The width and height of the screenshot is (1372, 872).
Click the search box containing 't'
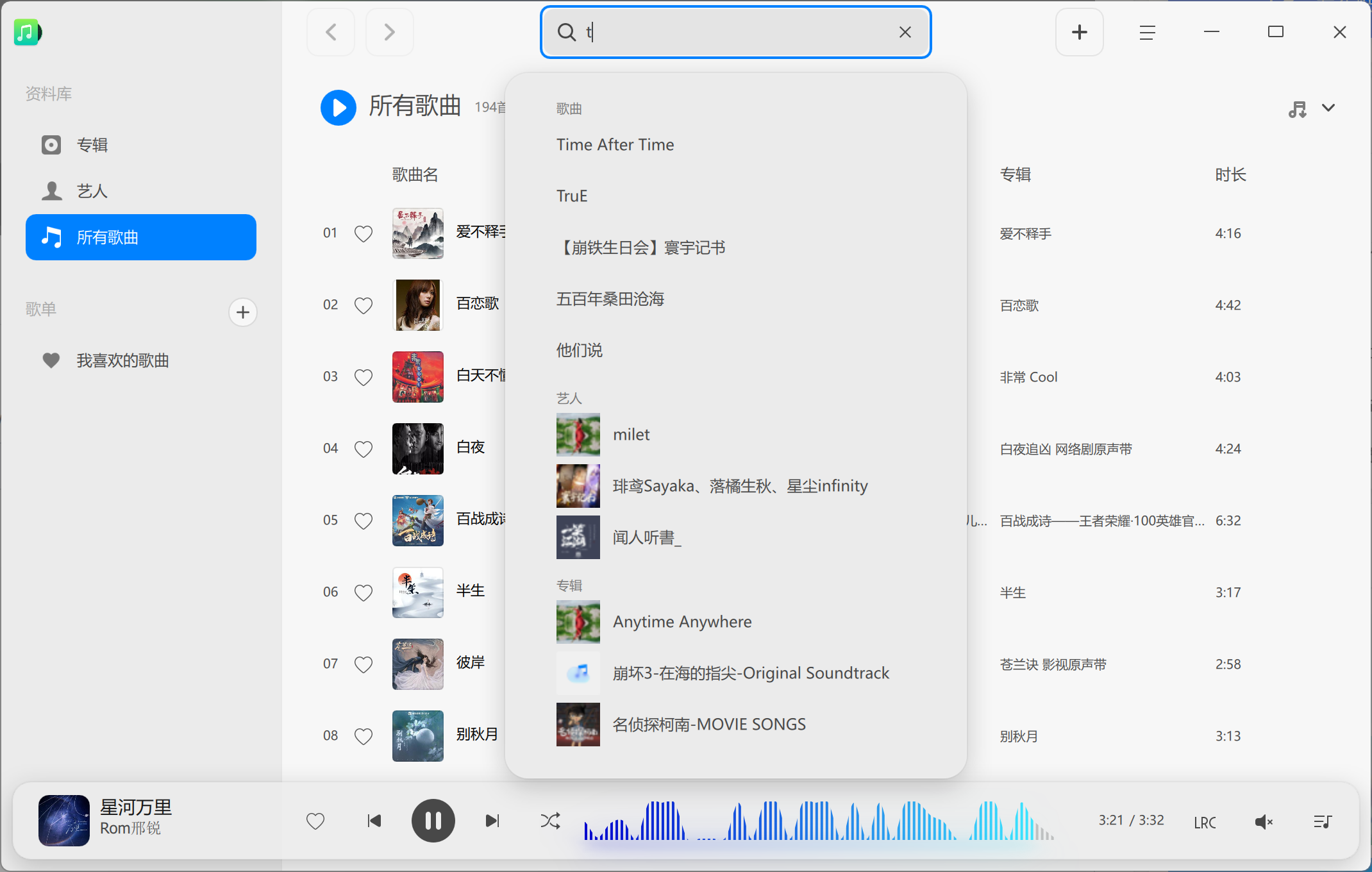click(x=735, y=32)
